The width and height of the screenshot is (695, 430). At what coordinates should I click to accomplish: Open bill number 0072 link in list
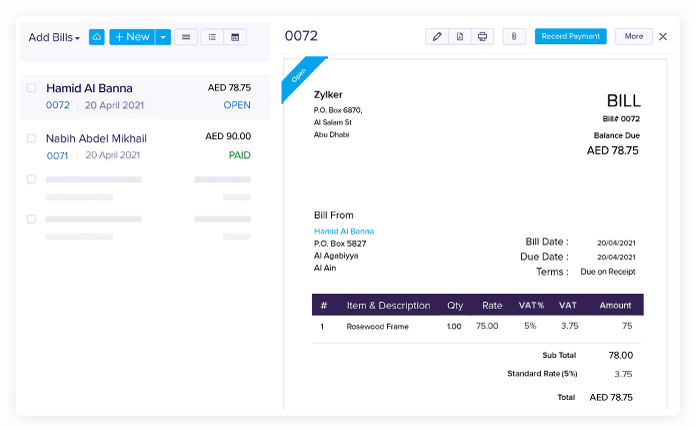click(x=58, y=105)
